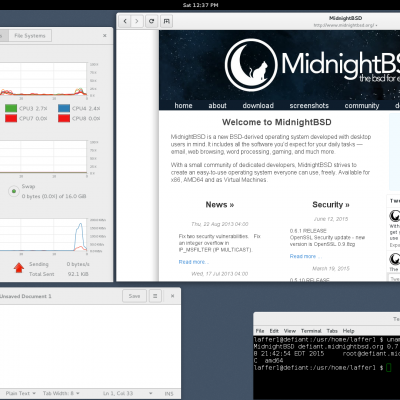The width and height of the screenshot is (400, 400).
Task: Click the red CPU8 color swatch
Action: (64, 118)
